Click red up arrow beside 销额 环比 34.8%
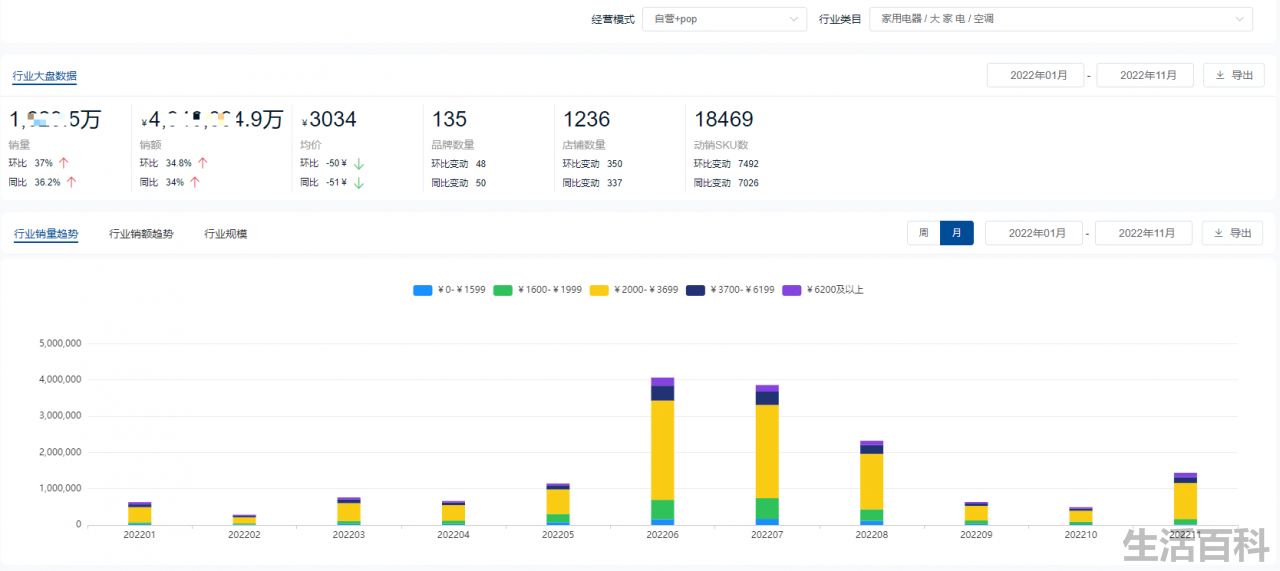Image resolution: width=1280 pixels, height=571 pixels. point(202,163)
